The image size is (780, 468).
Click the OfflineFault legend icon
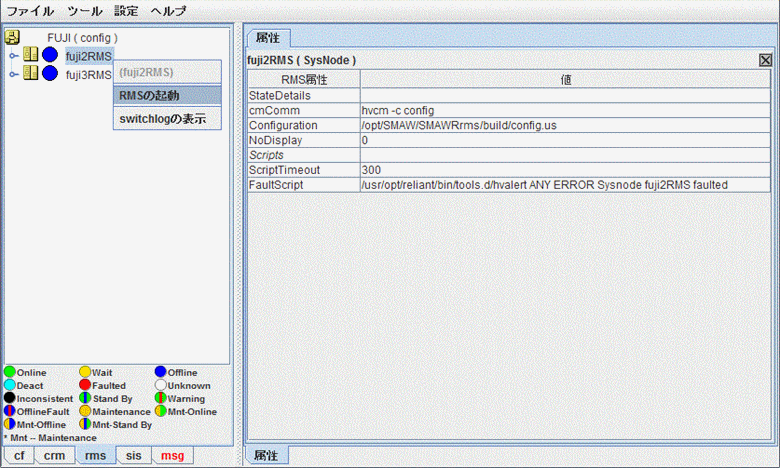10,411
